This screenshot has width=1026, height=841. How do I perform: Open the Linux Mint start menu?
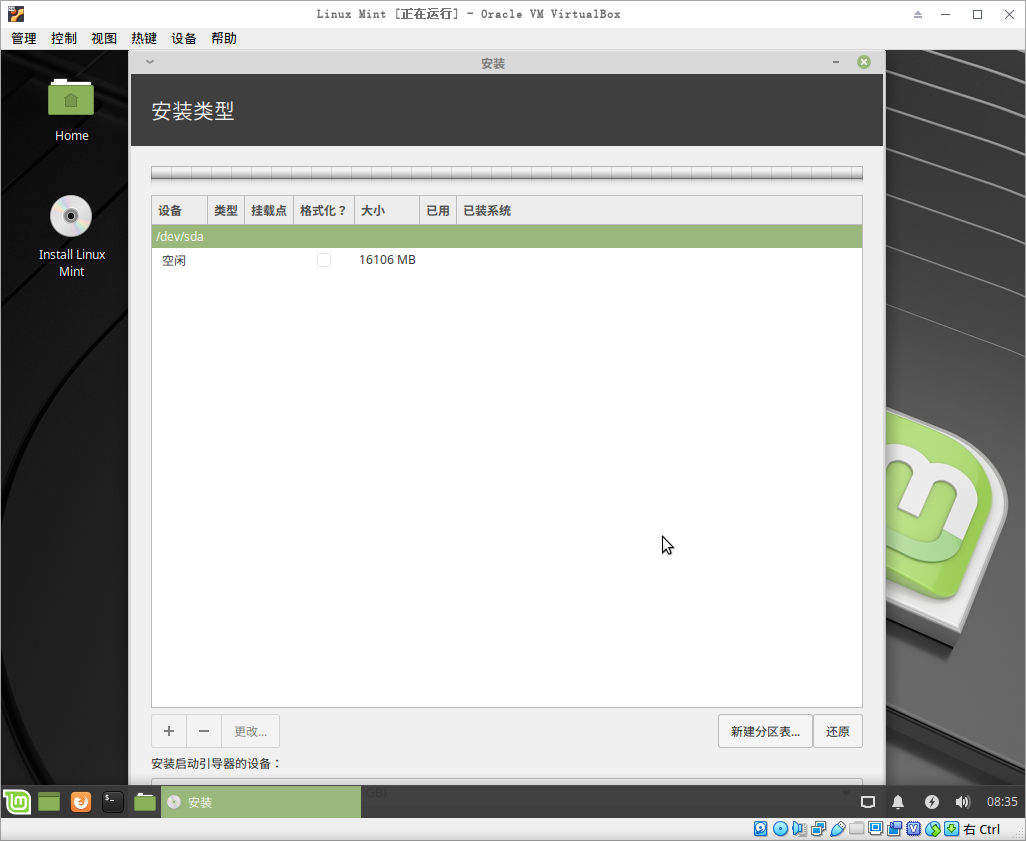tap(17, 801)
